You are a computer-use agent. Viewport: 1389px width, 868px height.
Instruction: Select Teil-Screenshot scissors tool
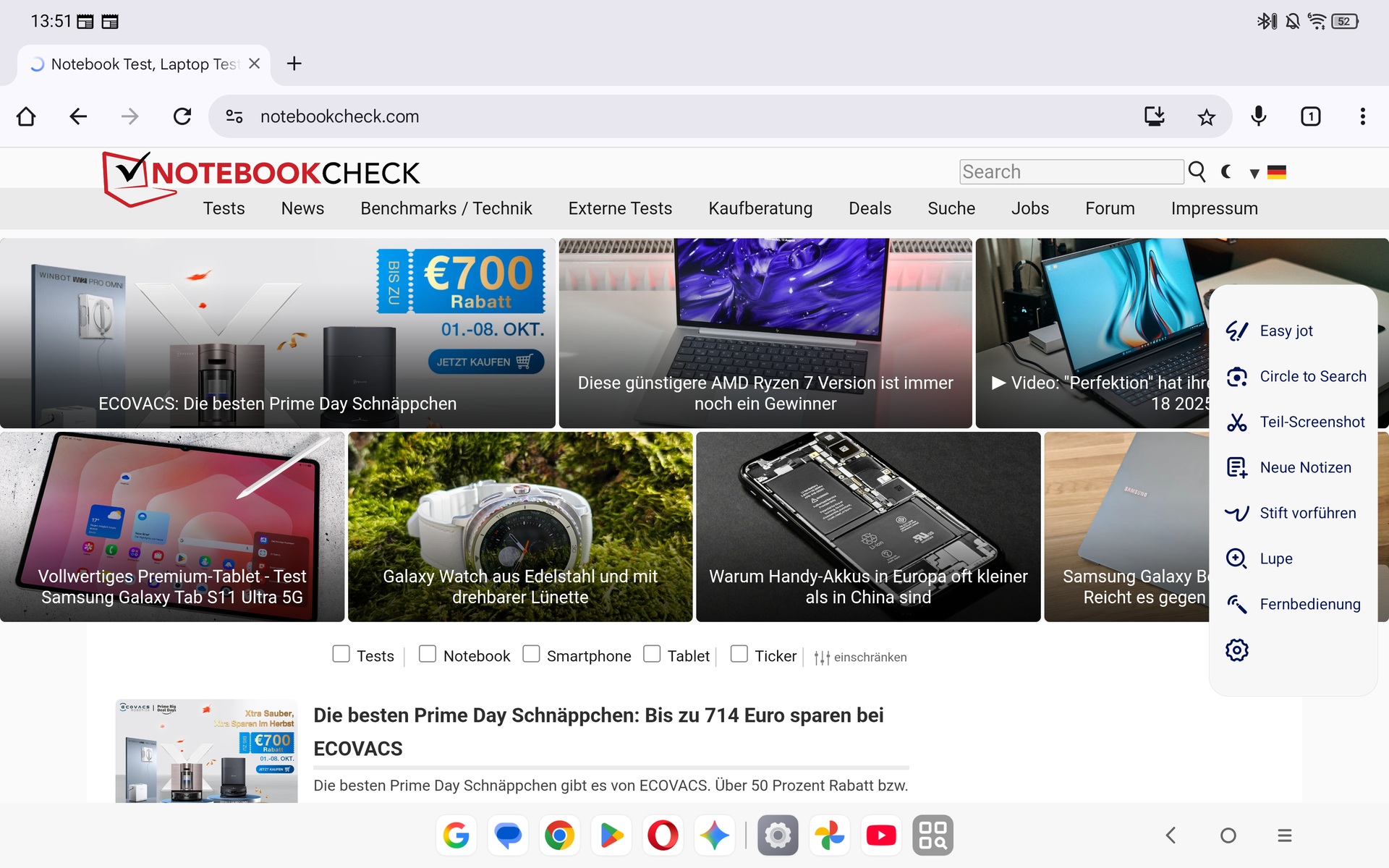[1295, 422]
